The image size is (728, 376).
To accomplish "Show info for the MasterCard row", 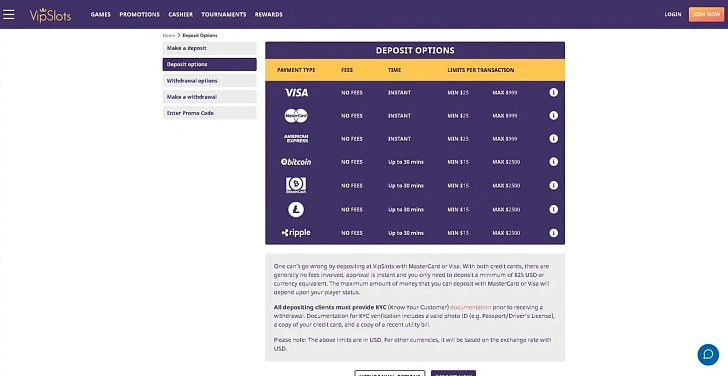I will click(553, 116).
